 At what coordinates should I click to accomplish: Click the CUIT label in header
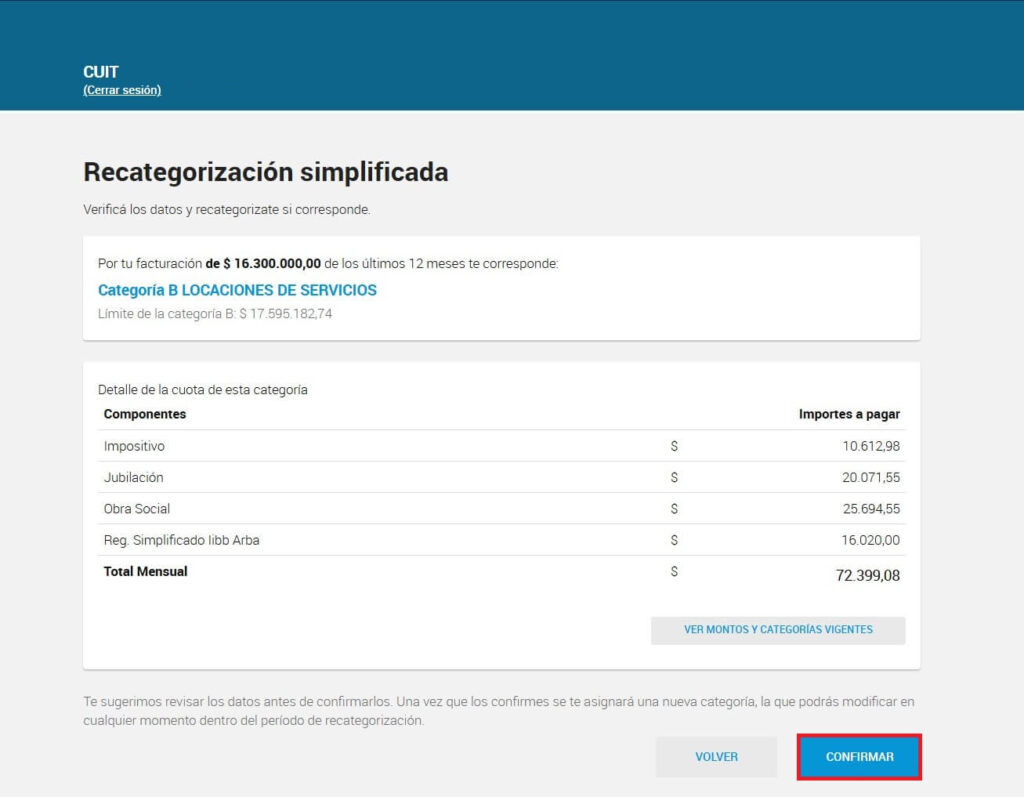[x=101, y=72]
